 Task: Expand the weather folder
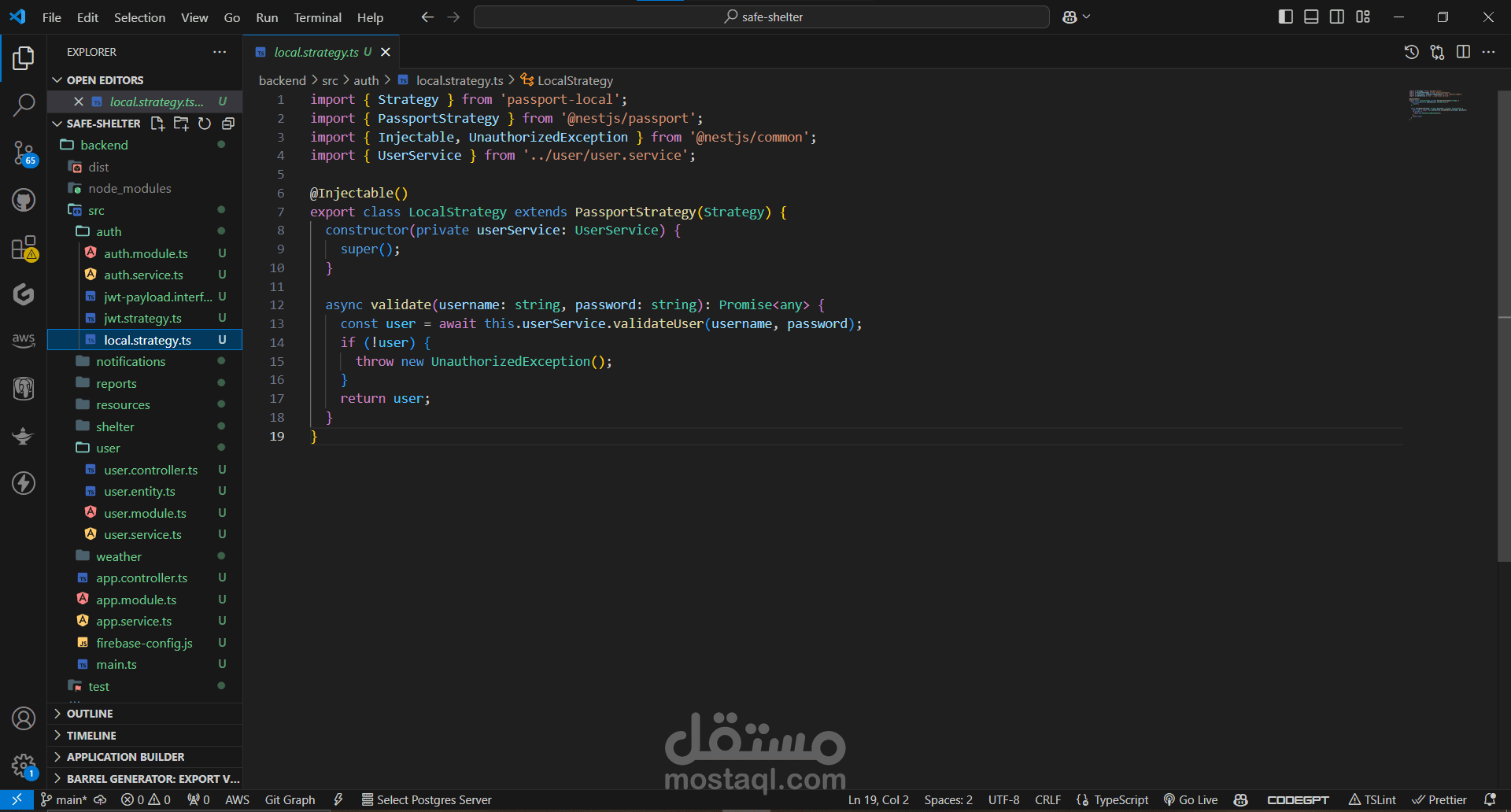pyautogui.click(x=145, y=557)
